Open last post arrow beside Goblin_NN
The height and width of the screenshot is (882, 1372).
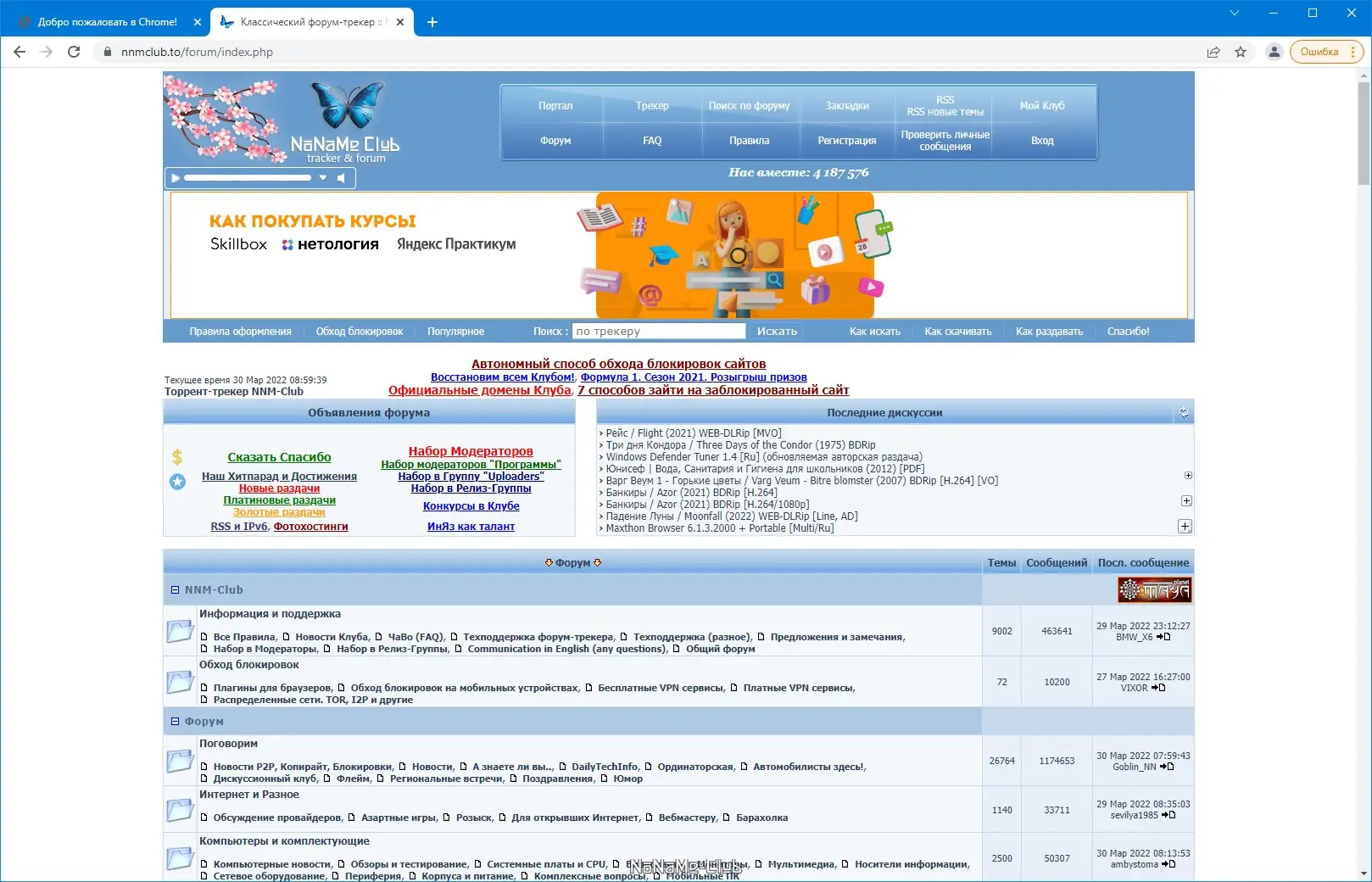pos(1167,767)
